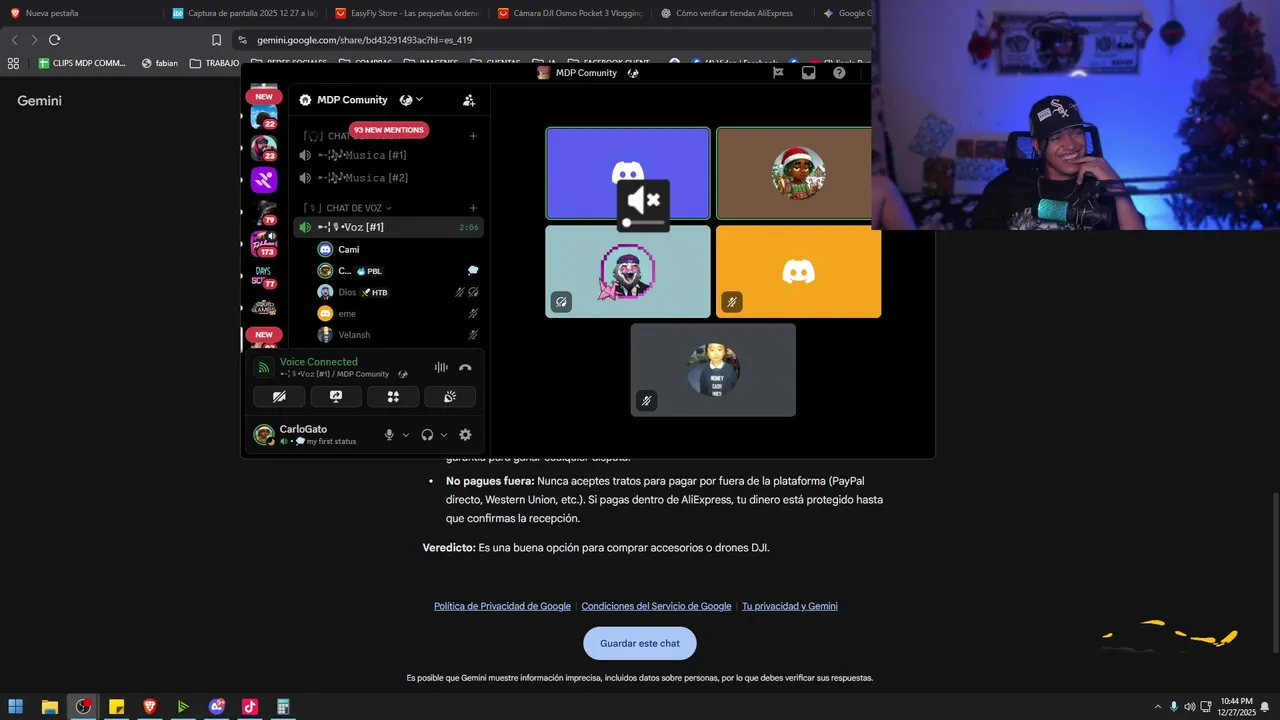Select Voz [#1] voice channel

click(x=389, y=227)
